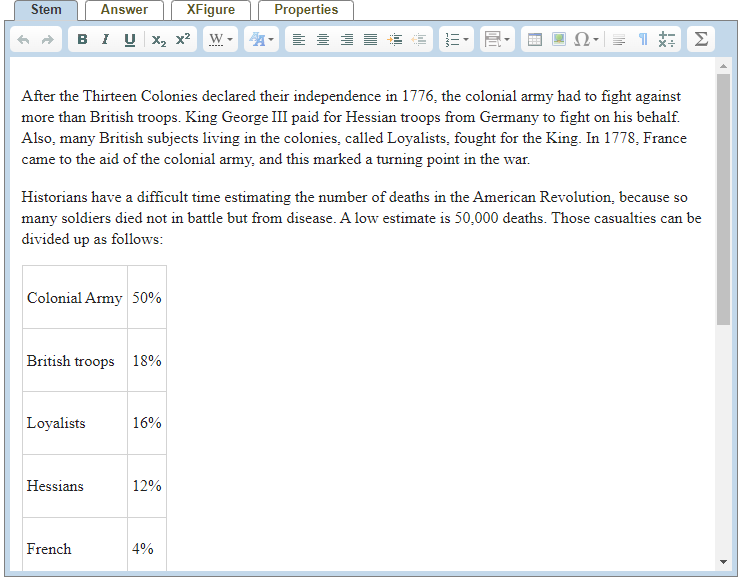Open the W underline style dropdown

point(221,40)
